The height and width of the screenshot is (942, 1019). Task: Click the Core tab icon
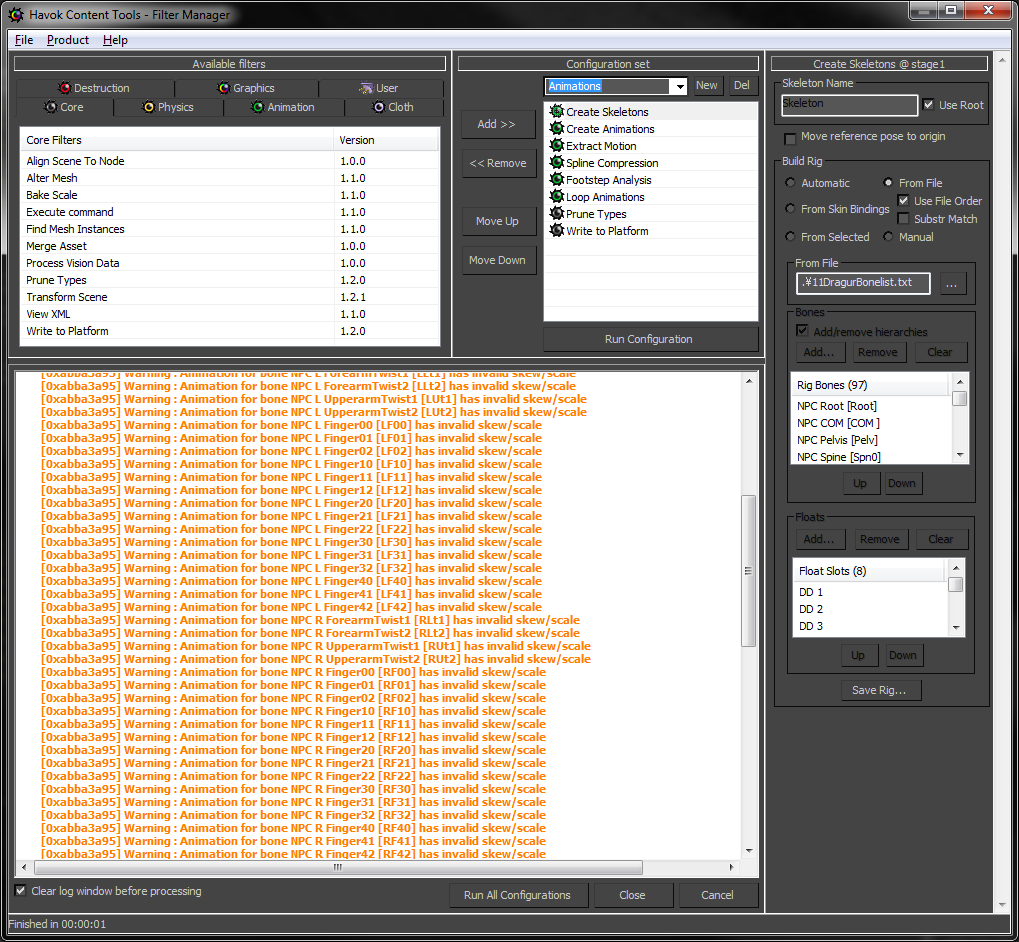(x=51, y=107)
